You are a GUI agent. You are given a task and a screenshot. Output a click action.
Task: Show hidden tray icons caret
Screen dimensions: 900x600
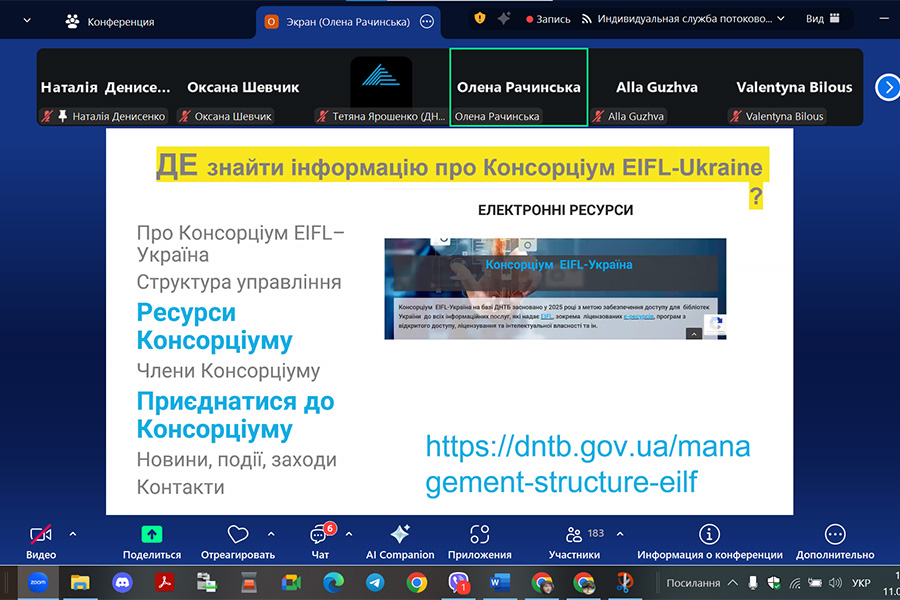coord(732,583)
